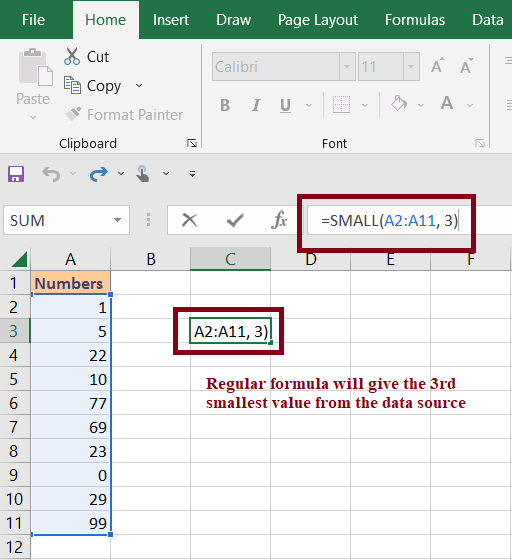Viewport: 512px width, 560px height.
Task: Confirm the formula with checkmark icon
Action: tap(235, 220)
